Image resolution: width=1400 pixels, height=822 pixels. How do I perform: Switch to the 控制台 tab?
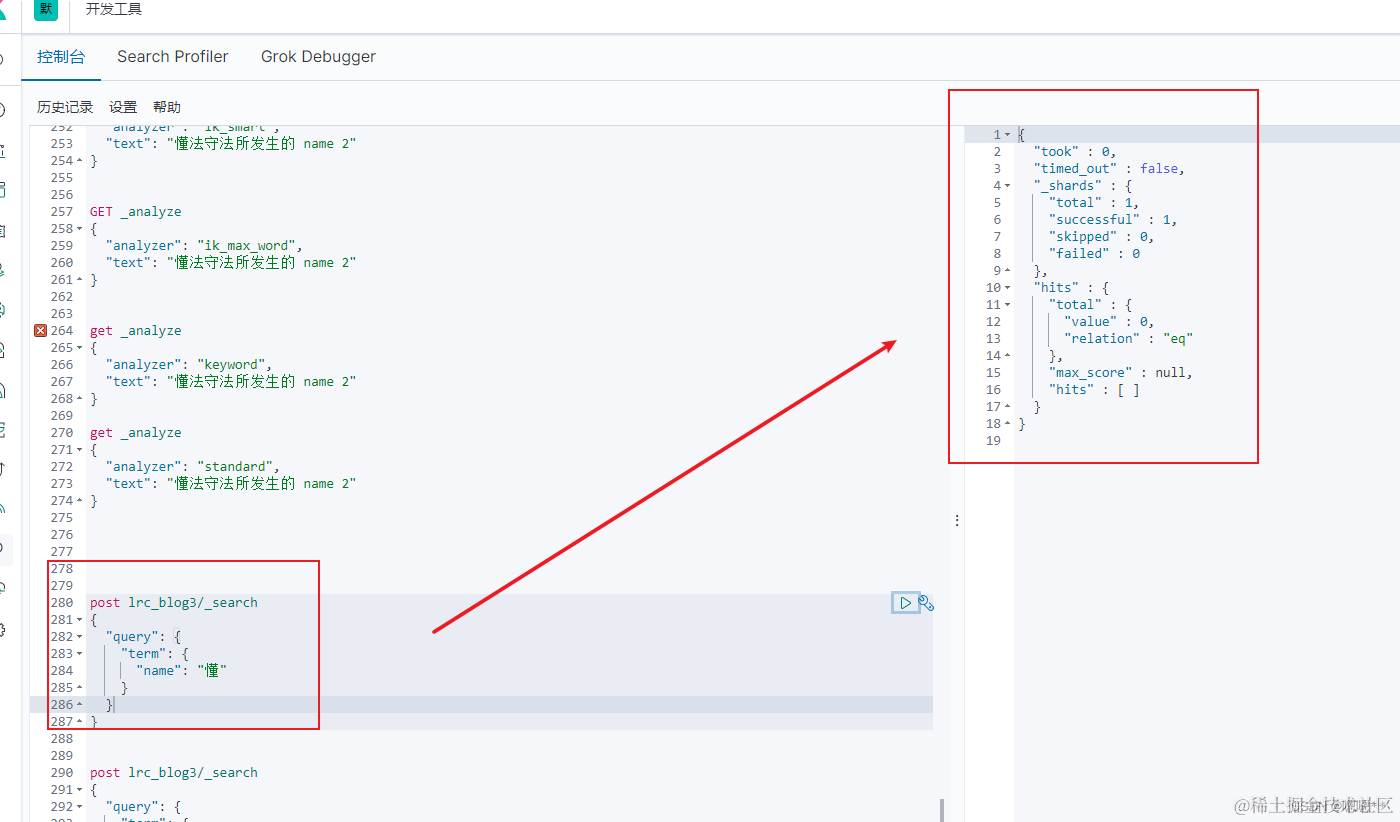point(61,57)
